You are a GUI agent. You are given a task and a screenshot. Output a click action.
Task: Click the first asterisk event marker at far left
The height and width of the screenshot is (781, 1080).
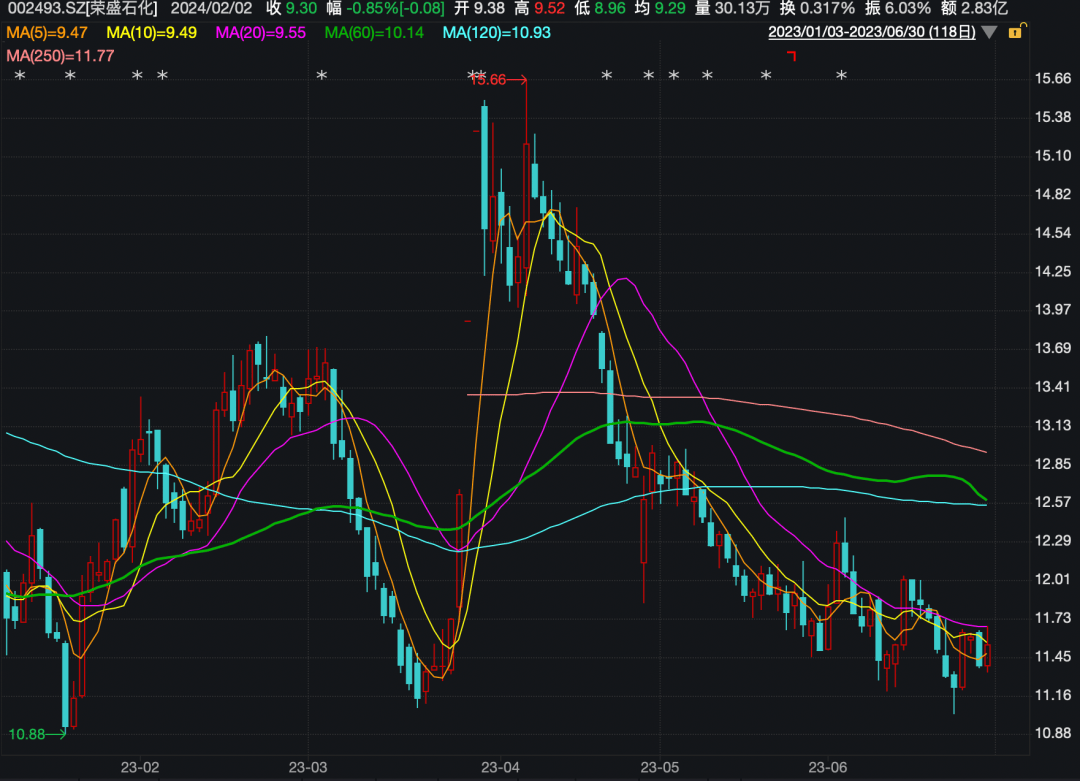19,76
